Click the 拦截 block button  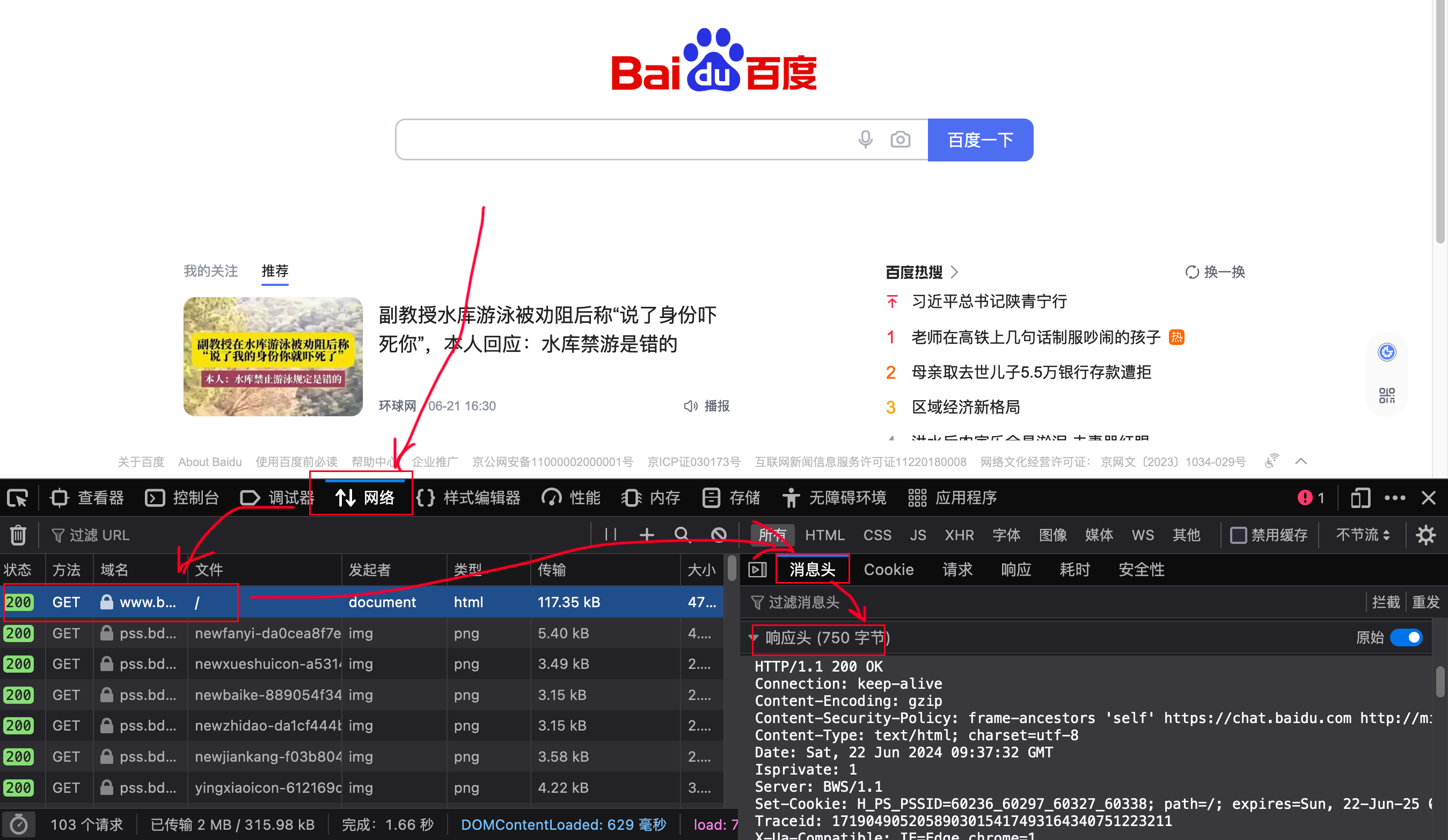tap(1386, 602)
